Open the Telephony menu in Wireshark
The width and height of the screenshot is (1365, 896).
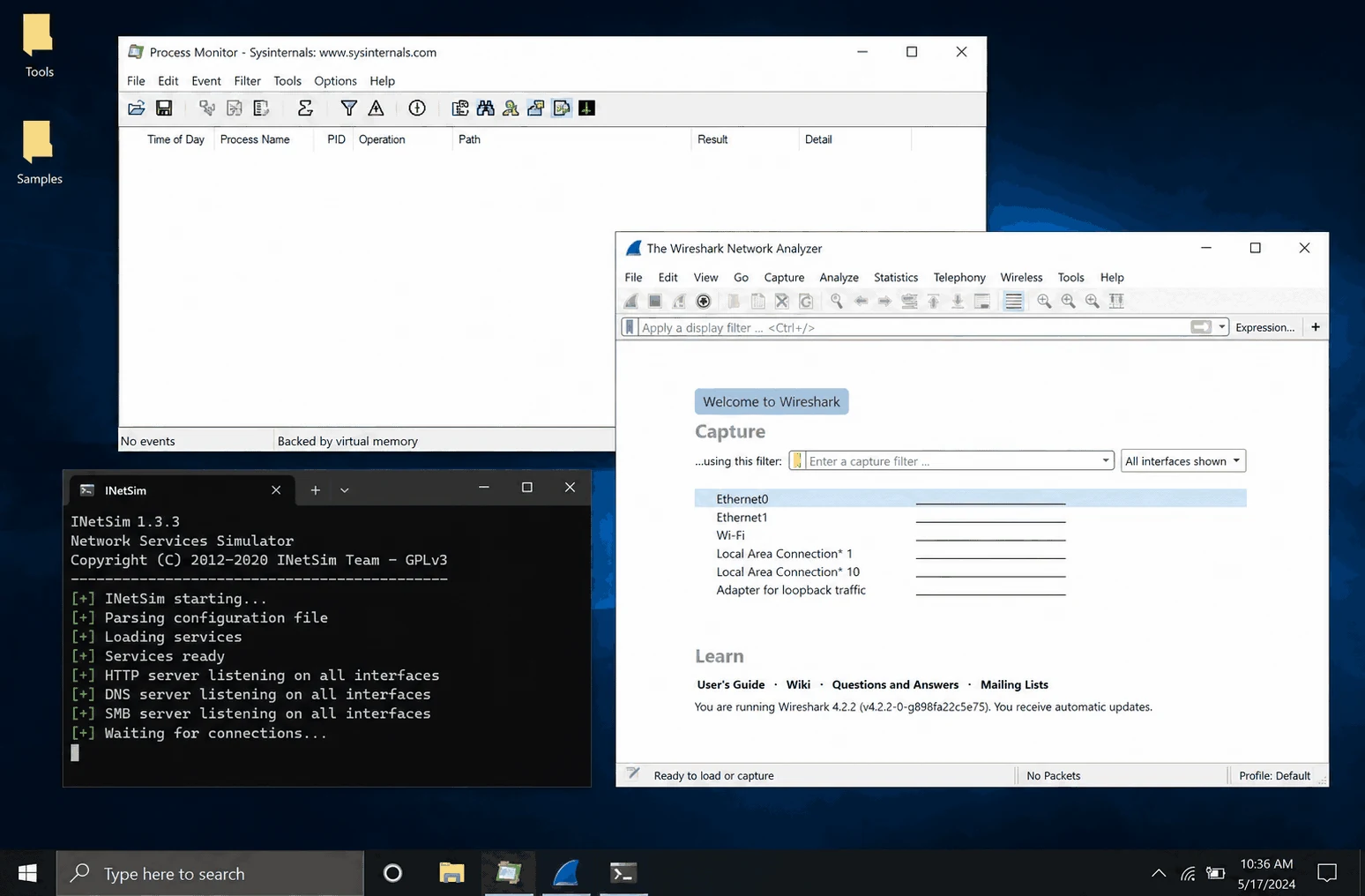click(959, 277)
